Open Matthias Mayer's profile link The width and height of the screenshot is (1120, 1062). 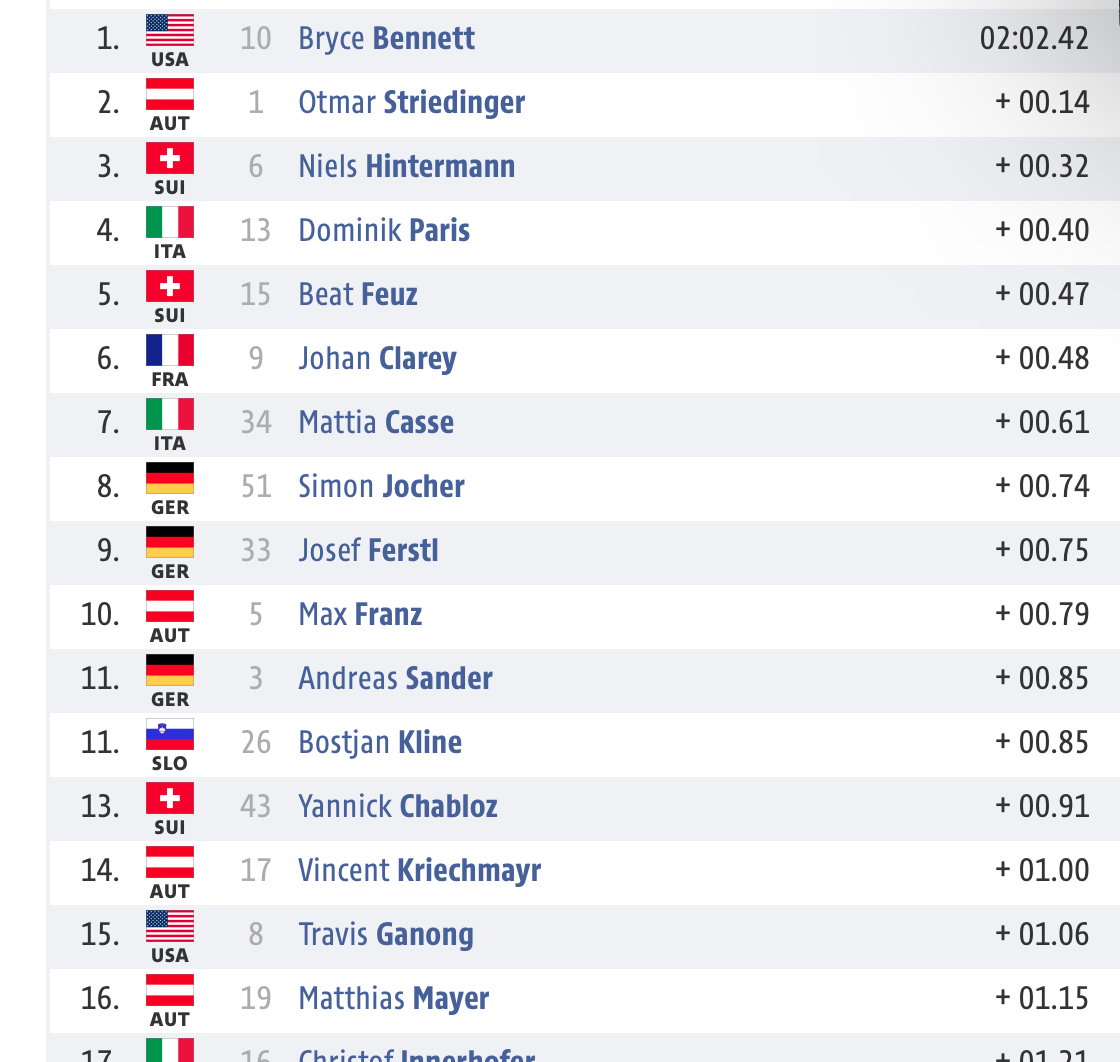point(394,998)
